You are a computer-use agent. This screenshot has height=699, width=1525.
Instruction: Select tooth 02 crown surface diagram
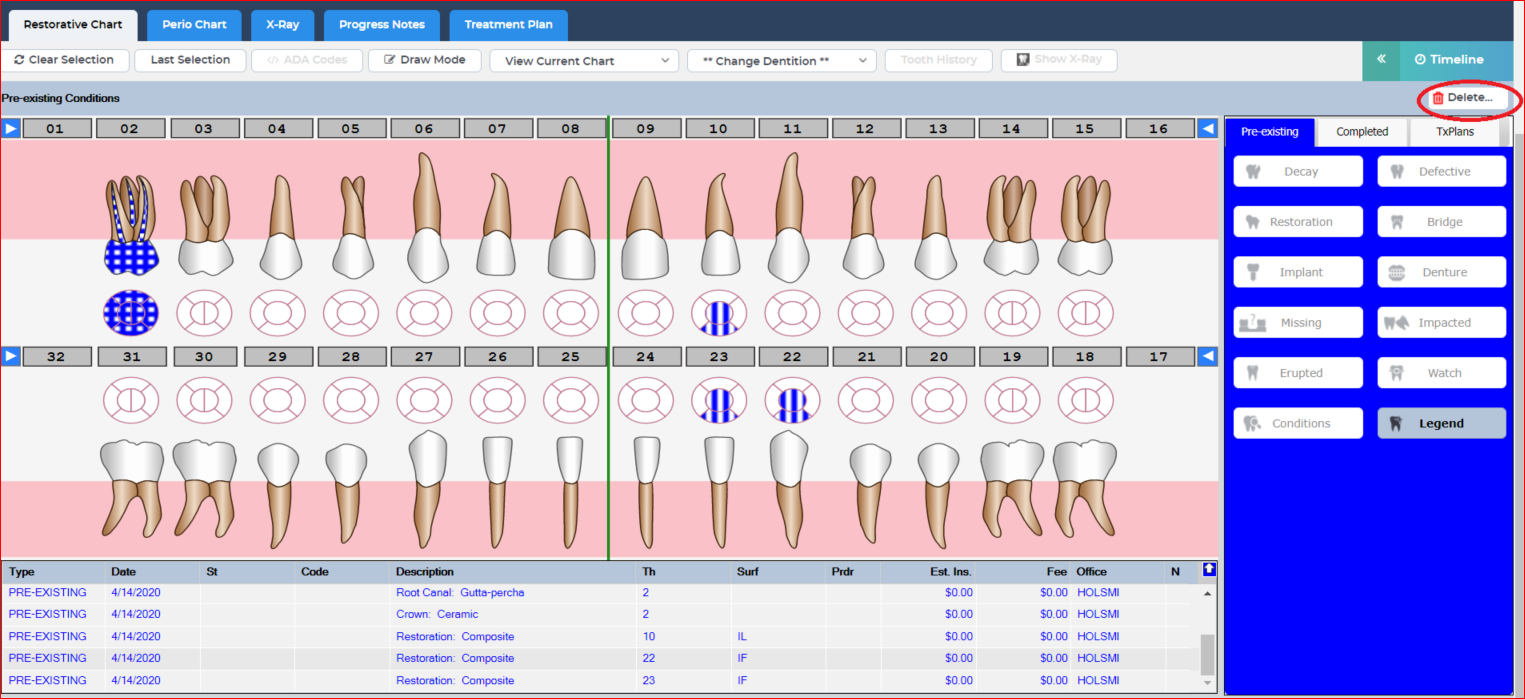pyautogui.click(x=131, y=312)
